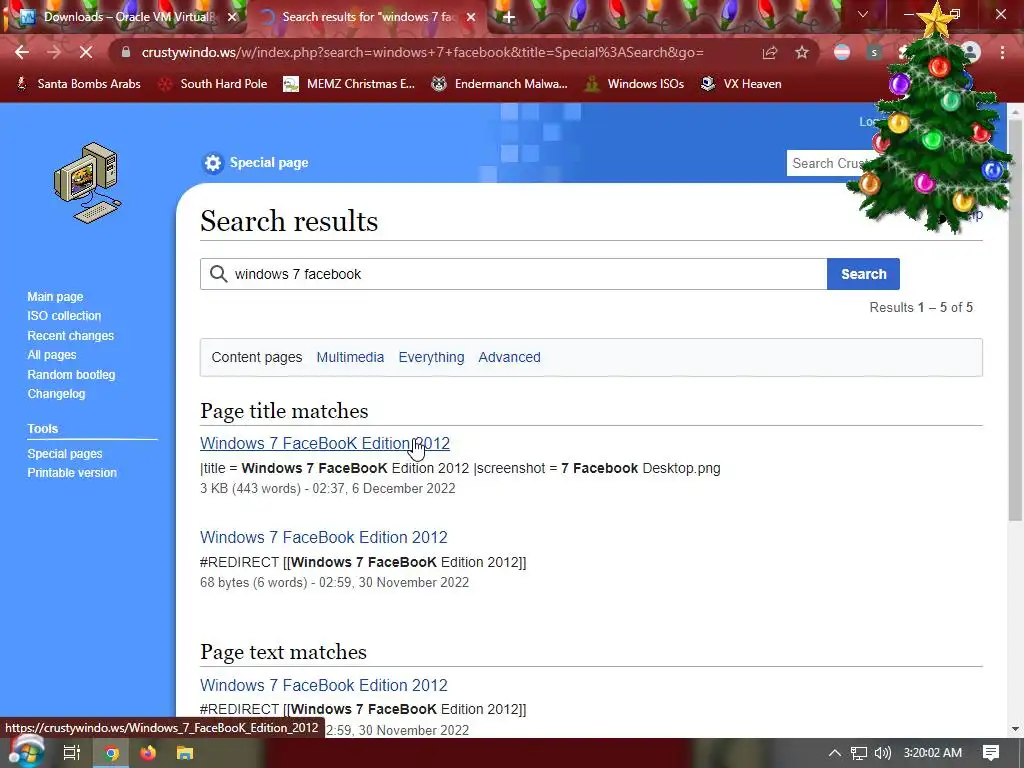Open Chrome's three-dot menu

click(1002, 52)
